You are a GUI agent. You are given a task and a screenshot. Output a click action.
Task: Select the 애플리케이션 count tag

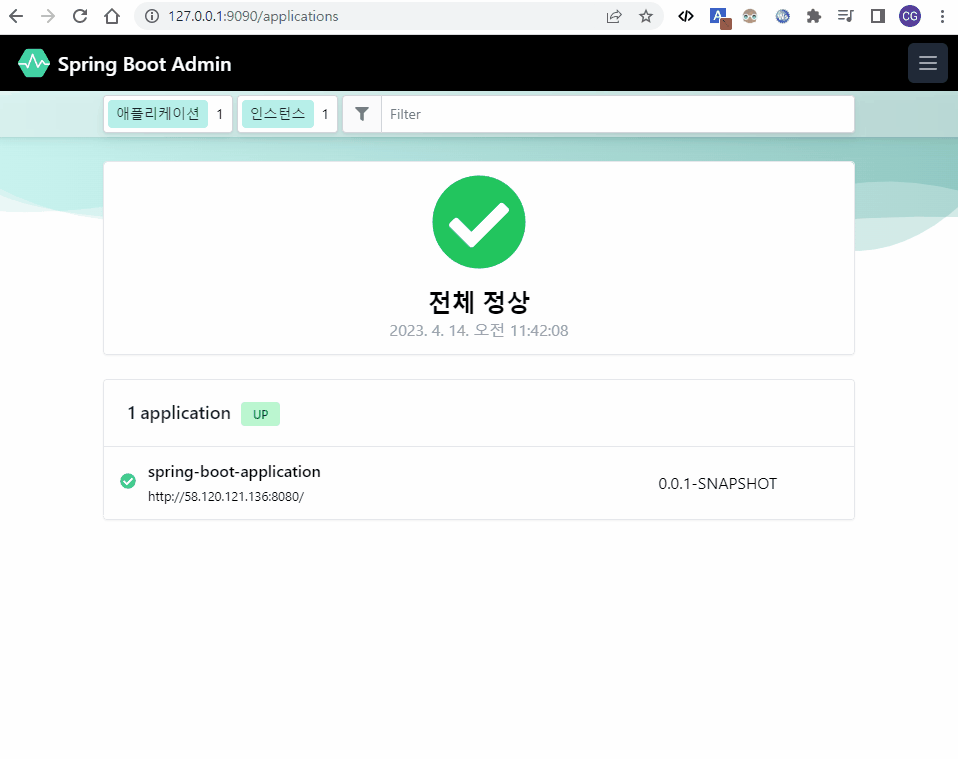tap(168, 114)
